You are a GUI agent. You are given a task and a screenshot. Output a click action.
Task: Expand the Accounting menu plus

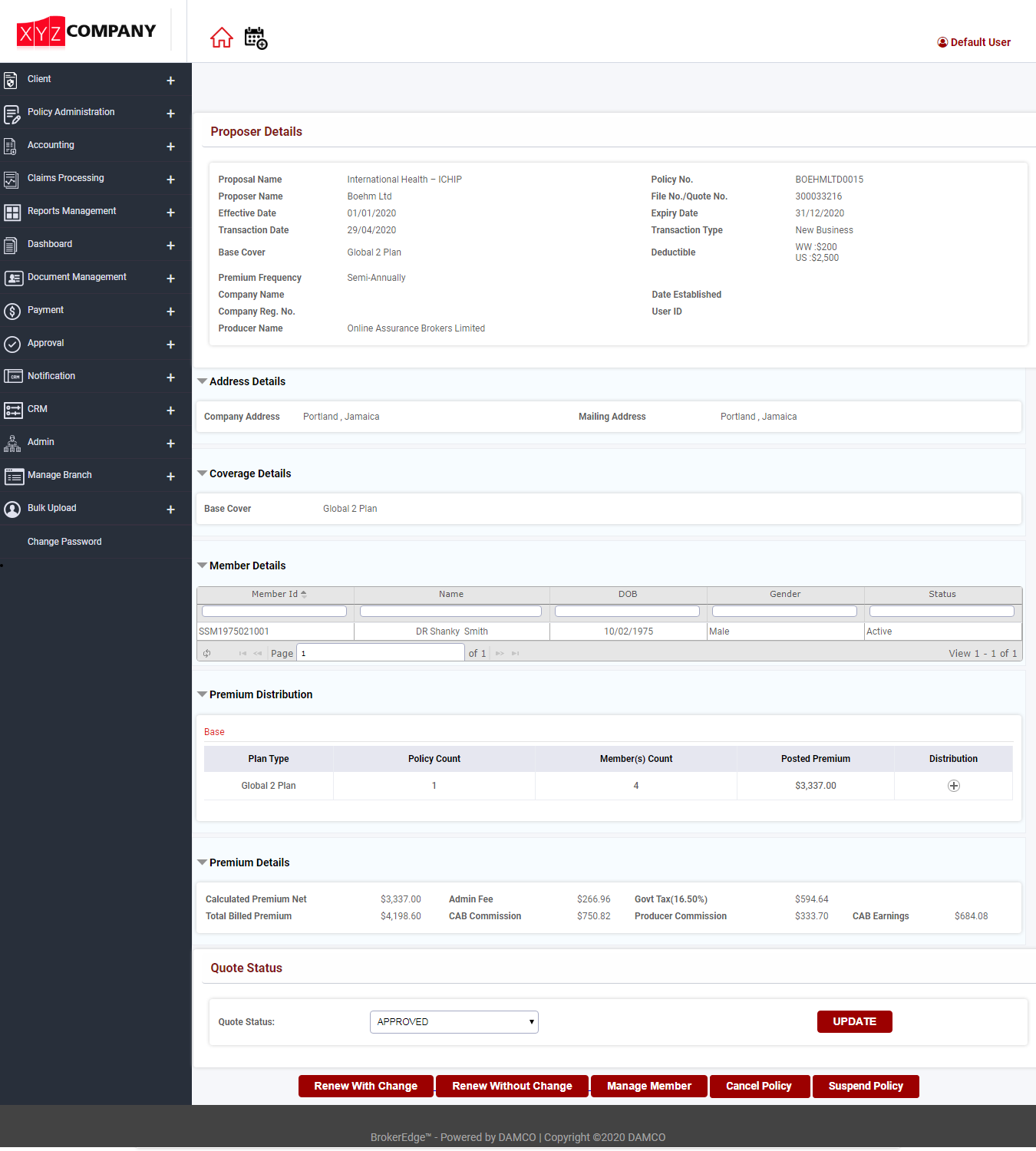coord(170,147)
